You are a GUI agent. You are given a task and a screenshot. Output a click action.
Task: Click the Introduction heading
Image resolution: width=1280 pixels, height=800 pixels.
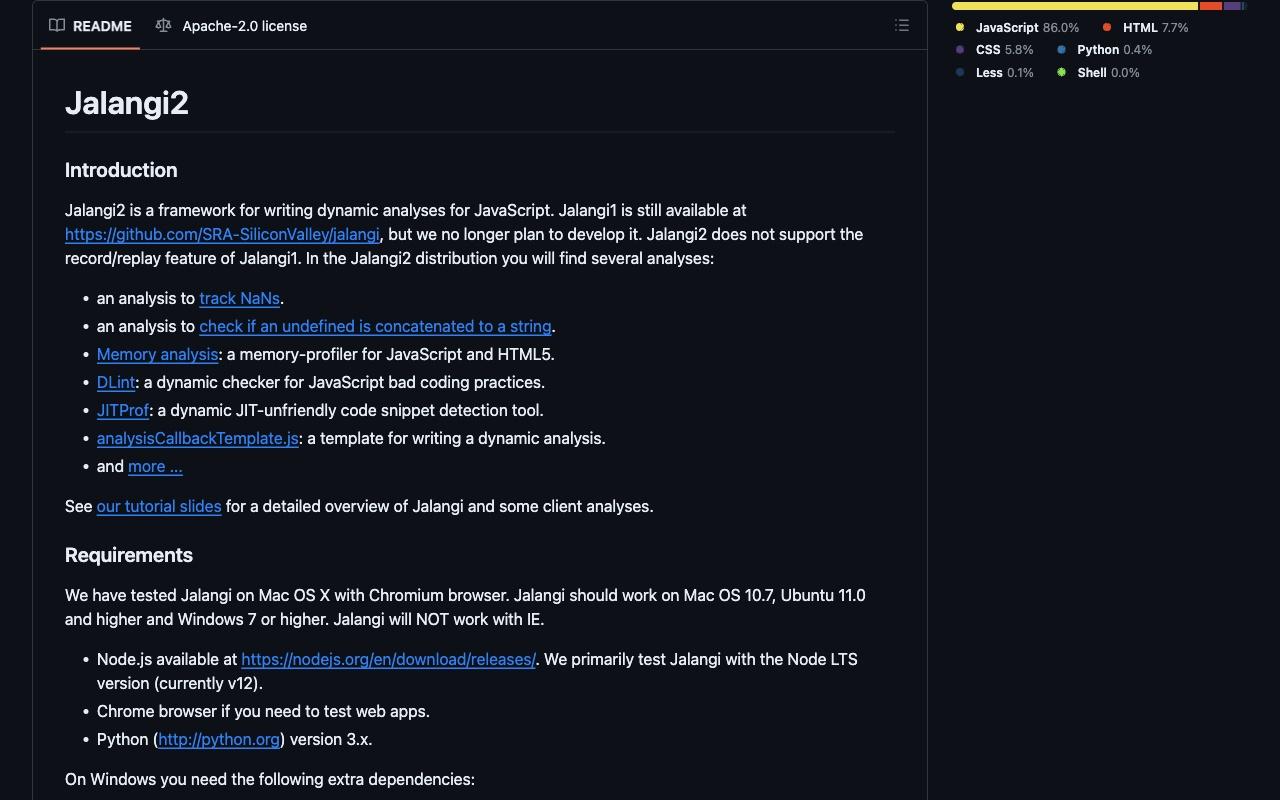[x=121, y=170]
